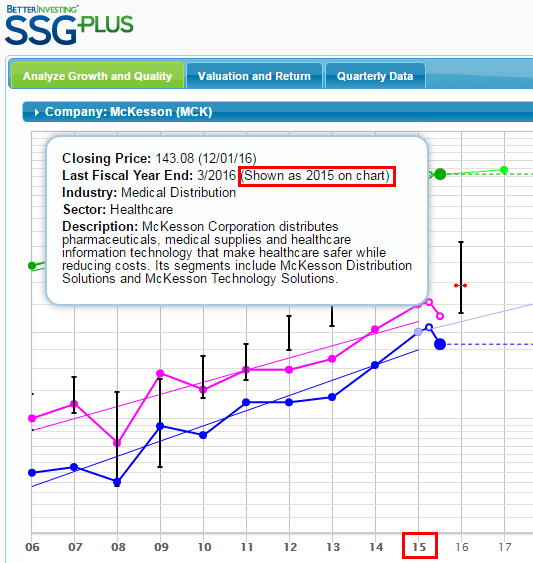The width and height of the screenshot is (533, 563).
Task: Click the blue data point at year 12
Action: coord(289,403)
